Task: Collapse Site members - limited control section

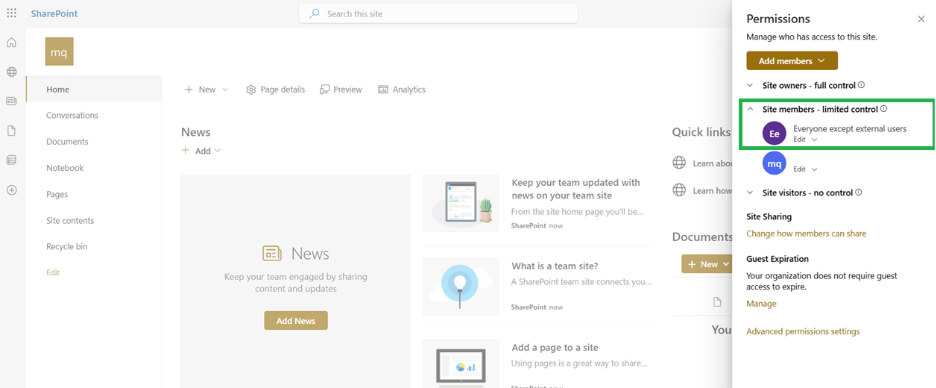Action: (750, 109)
